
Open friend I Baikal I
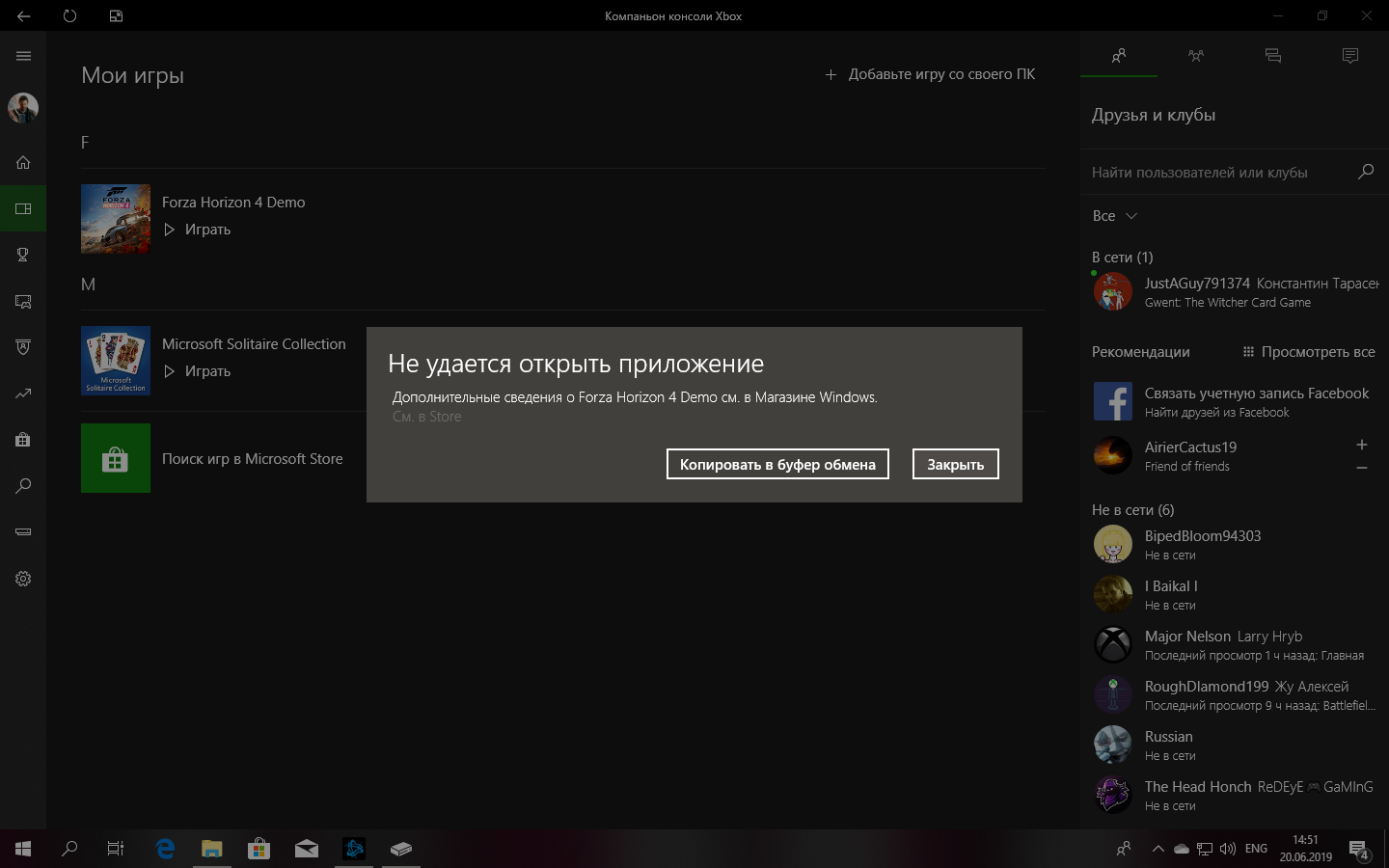pyautogui.click(x=1235, y=594)
